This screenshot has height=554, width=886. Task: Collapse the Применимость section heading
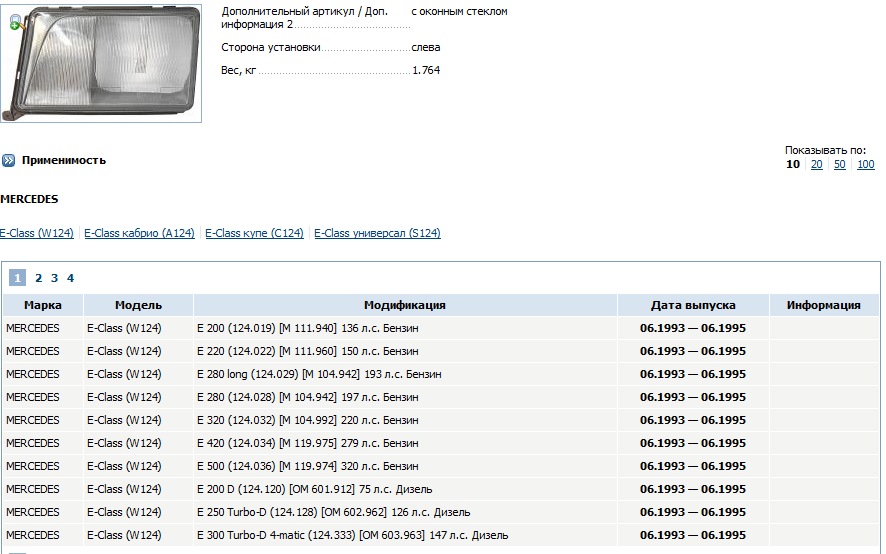(64, 160)
